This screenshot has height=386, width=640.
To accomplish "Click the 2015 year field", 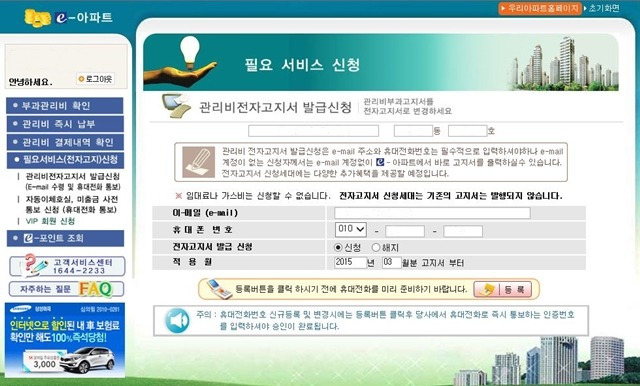I will tap(350, 262).
